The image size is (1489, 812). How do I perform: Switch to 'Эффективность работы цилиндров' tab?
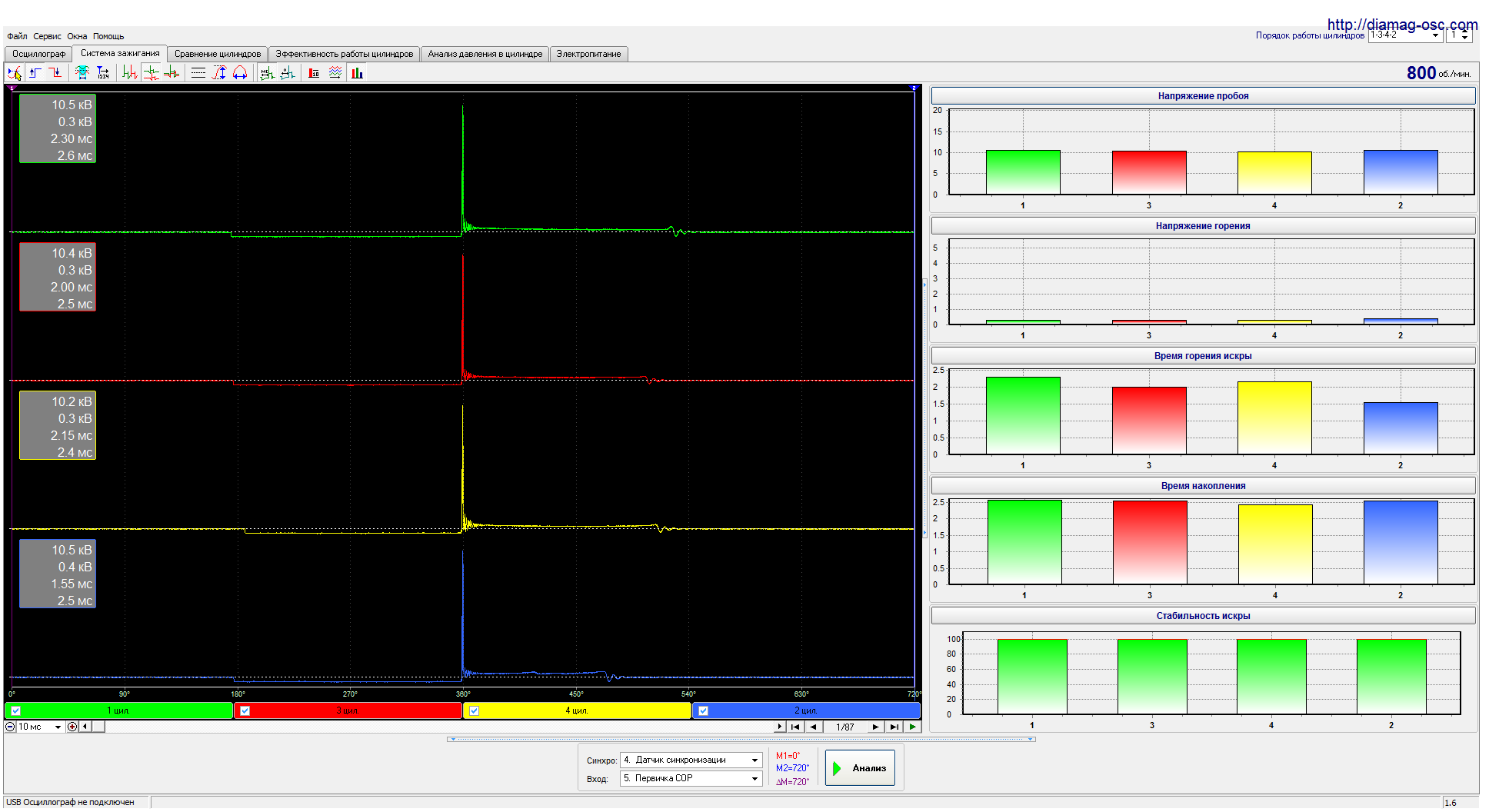pos(345,54)
